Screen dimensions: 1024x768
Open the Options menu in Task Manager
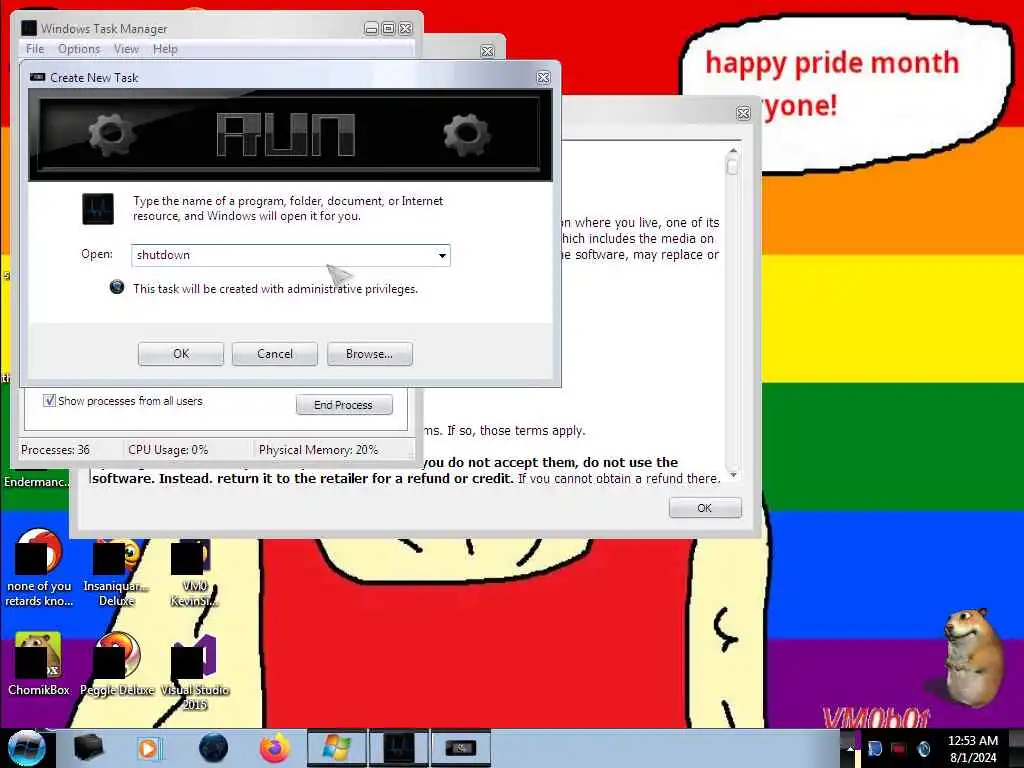coord(79,49)
